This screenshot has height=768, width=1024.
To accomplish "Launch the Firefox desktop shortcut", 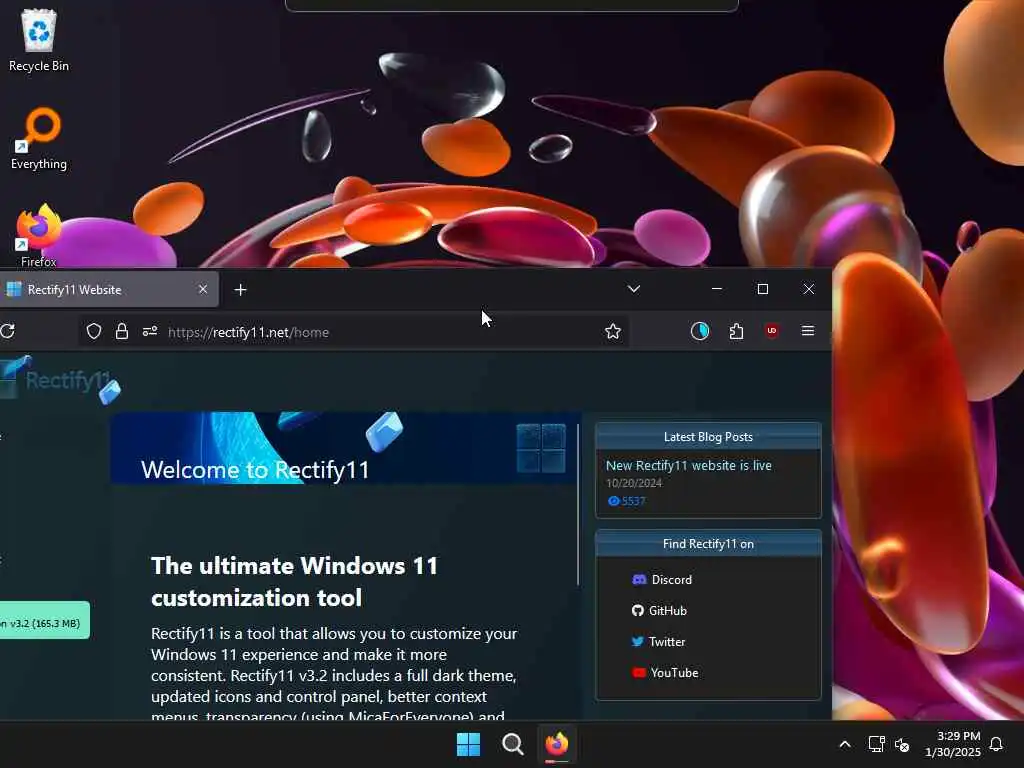I will point(39,235).
